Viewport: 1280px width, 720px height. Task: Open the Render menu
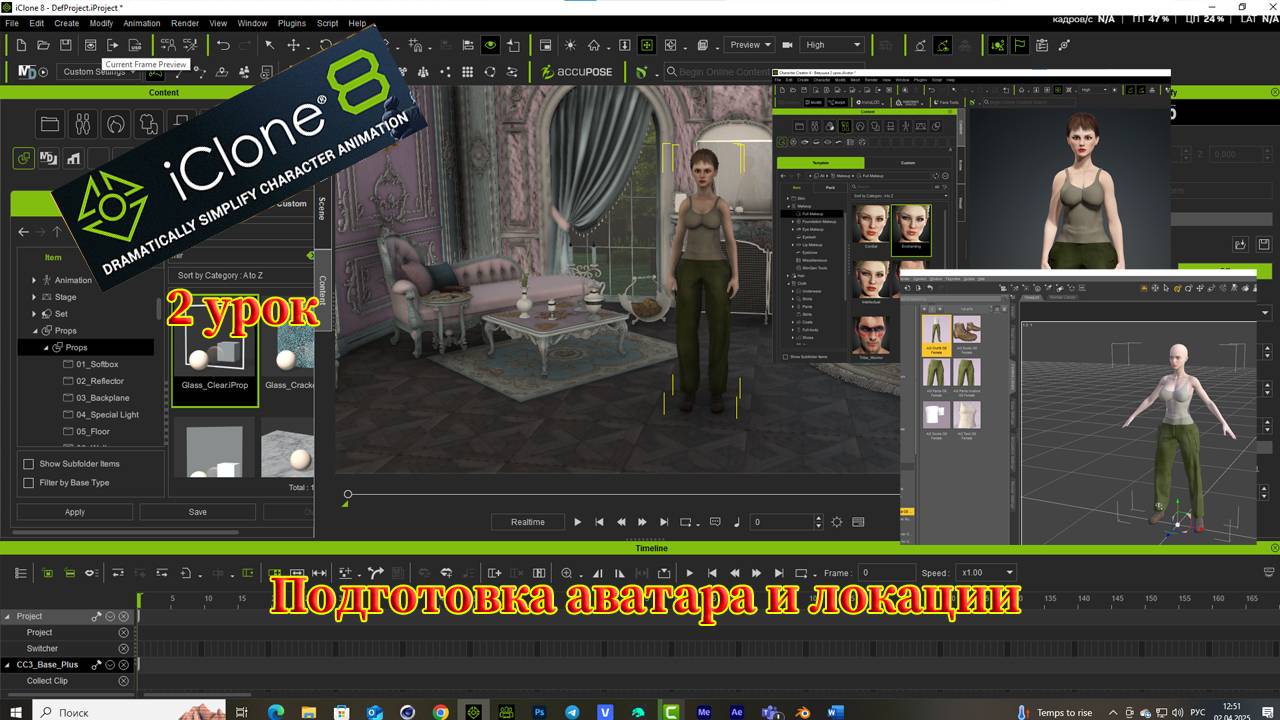185,23
